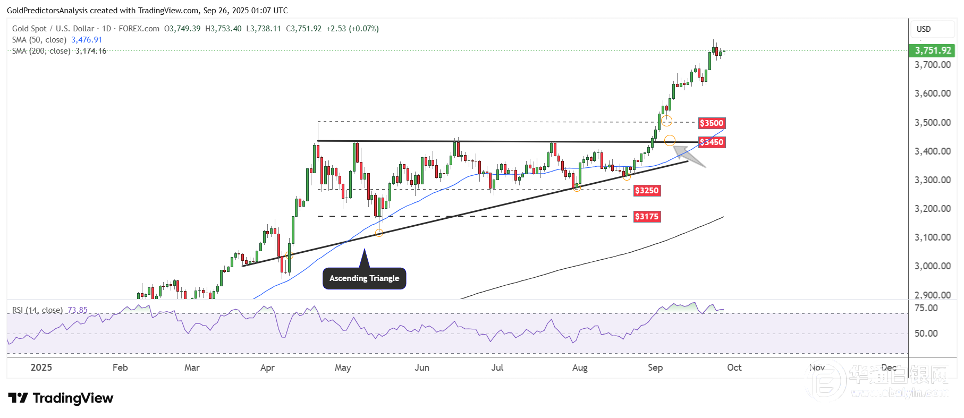
Task: Click the Ascending Triangle callout label
Action: pos(364,278)
